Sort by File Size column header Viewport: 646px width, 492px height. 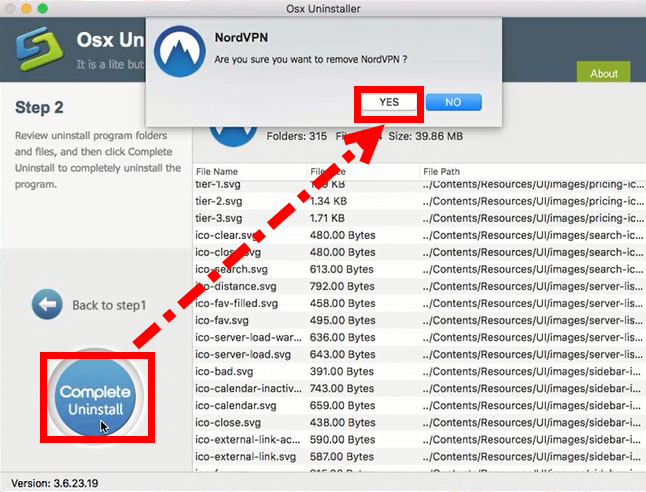tap(328, 171)
